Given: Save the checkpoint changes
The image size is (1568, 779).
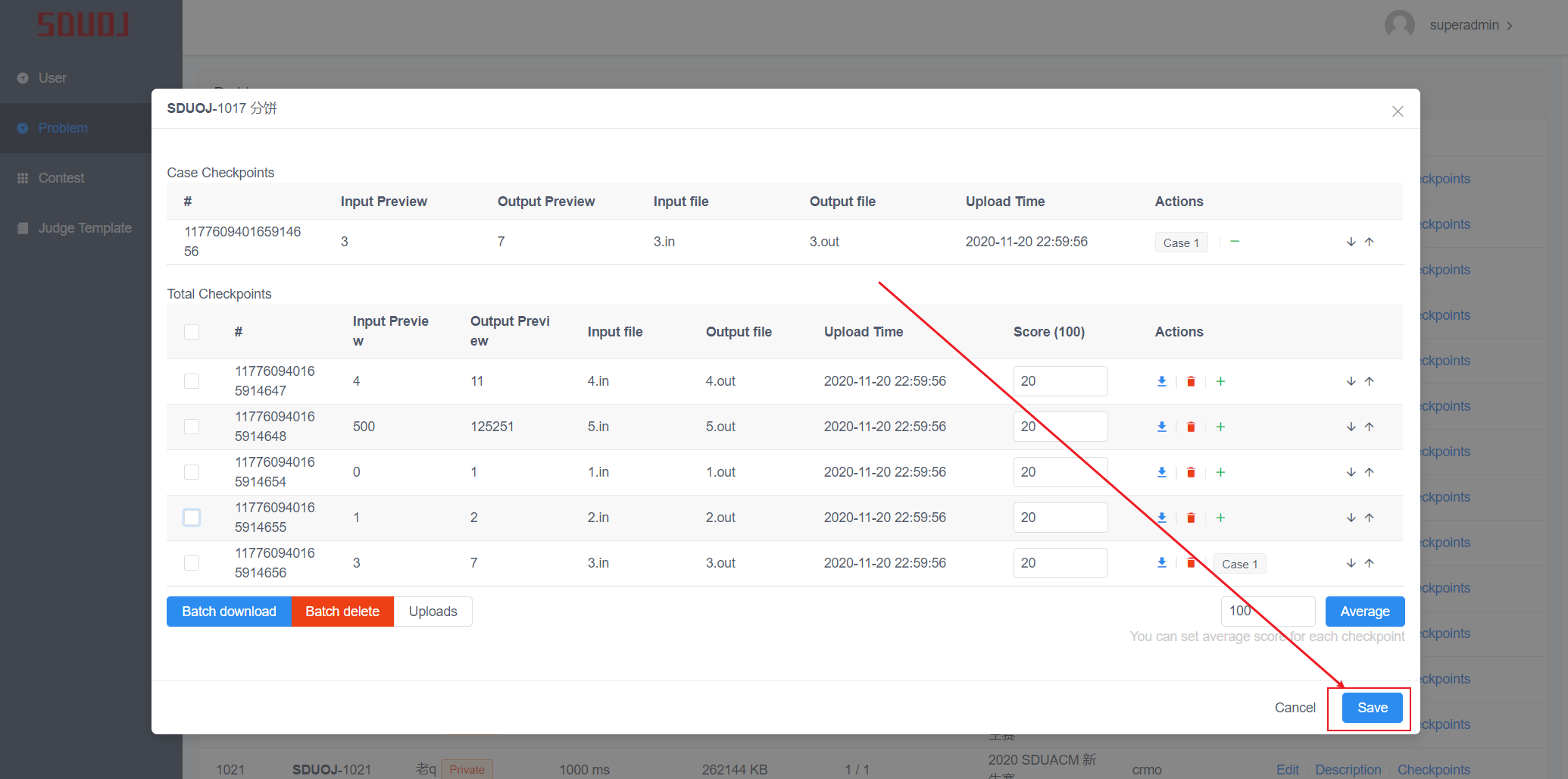Looking at the screenshot, I should point(1373,708).
